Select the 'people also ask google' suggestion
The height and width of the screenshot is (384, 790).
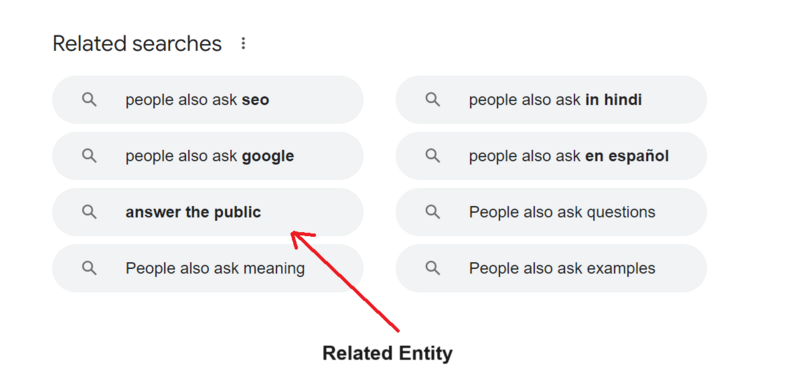pos(208,156)
